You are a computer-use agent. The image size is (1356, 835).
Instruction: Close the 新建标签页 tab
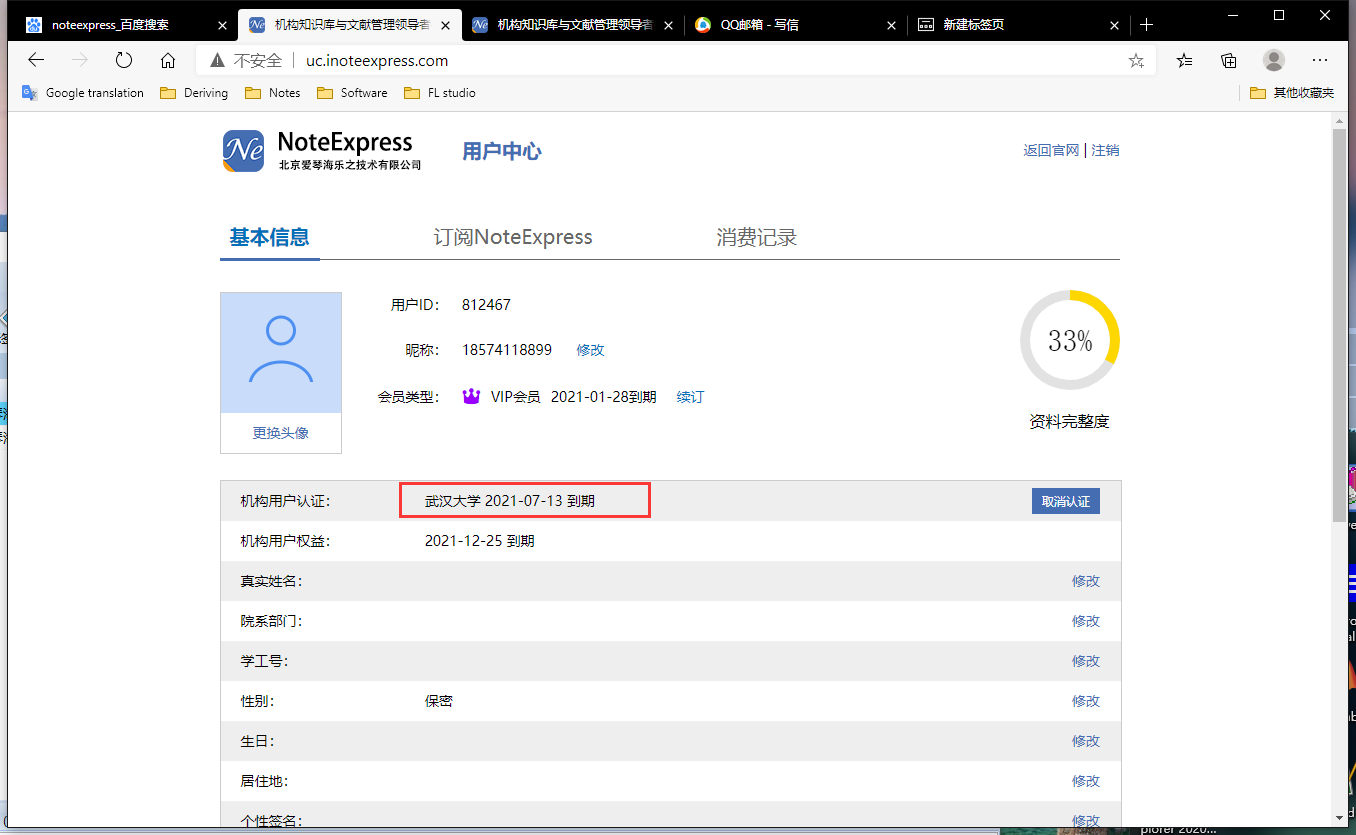(x=1113, y=25)
